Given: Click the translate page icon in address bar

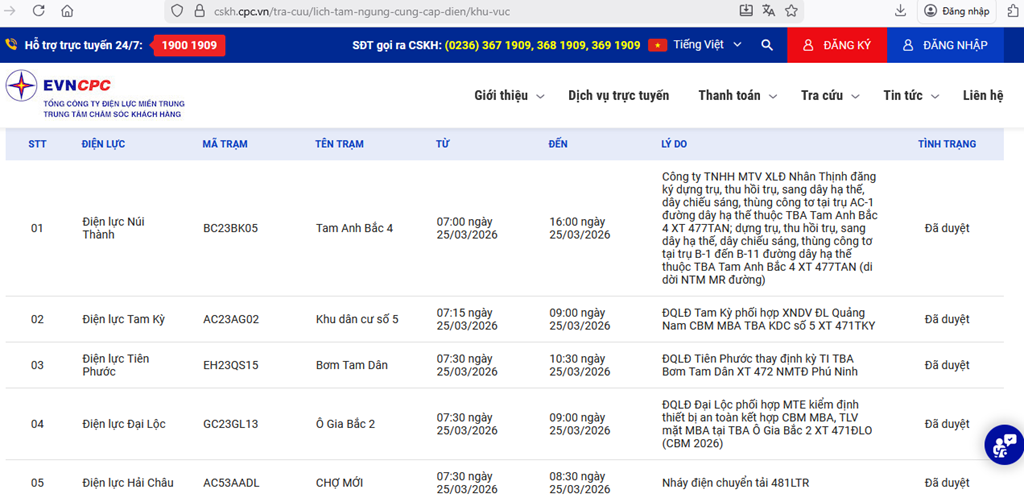Looking at the screenshot, I should click(769, 11).
